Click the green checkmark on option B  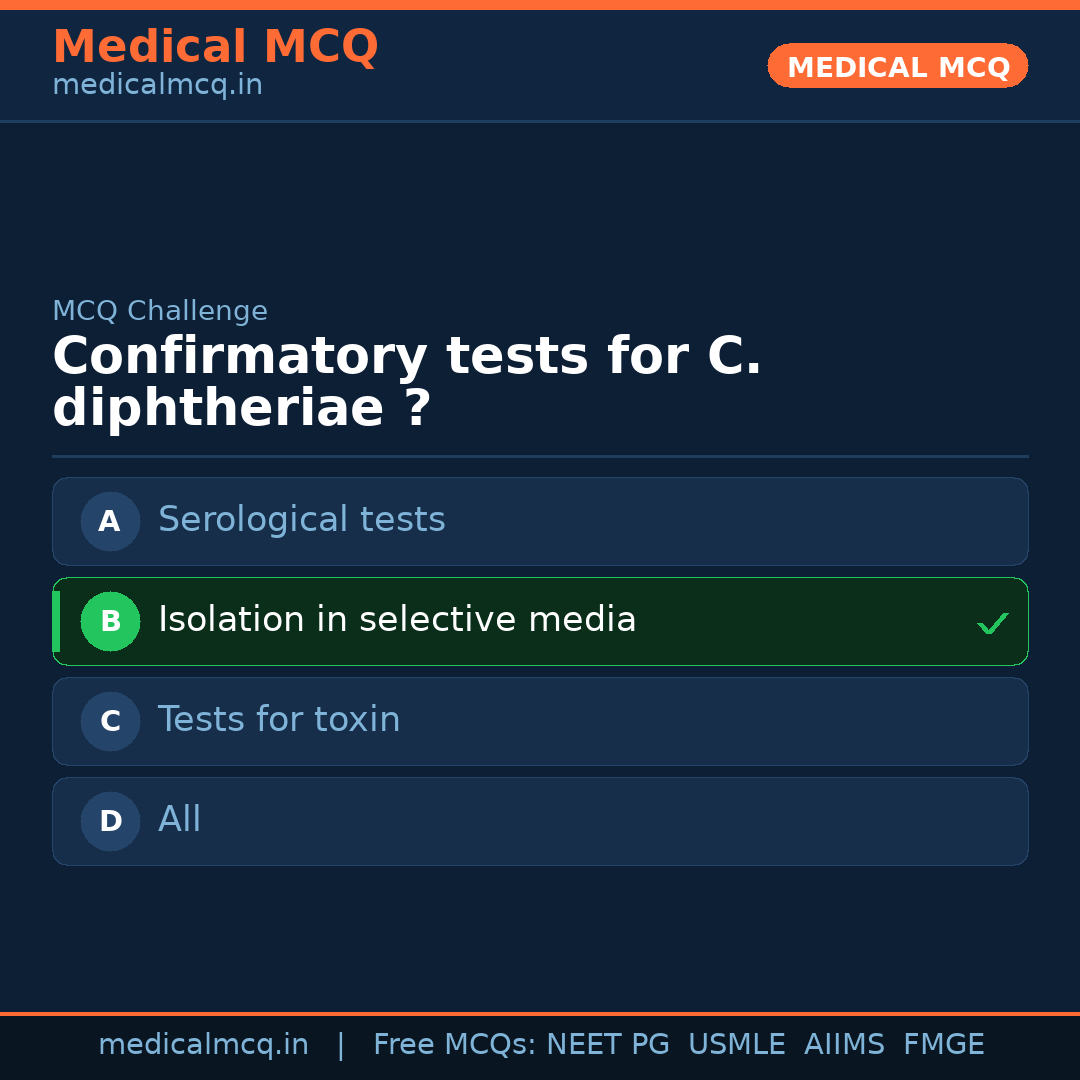992,623
